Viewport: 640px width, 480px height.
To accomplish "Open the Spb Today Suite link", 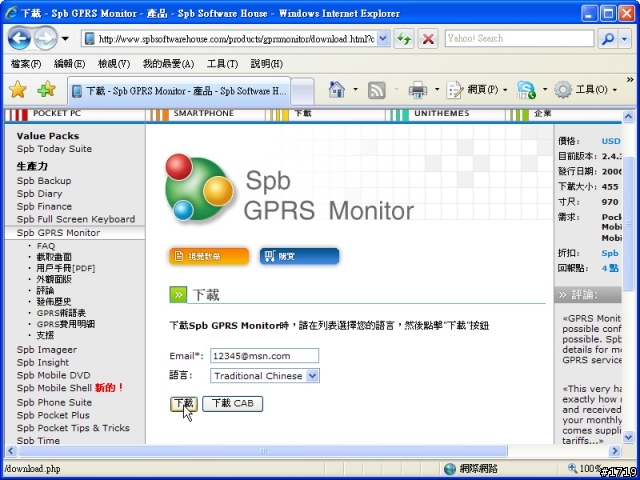I will 54,149.
